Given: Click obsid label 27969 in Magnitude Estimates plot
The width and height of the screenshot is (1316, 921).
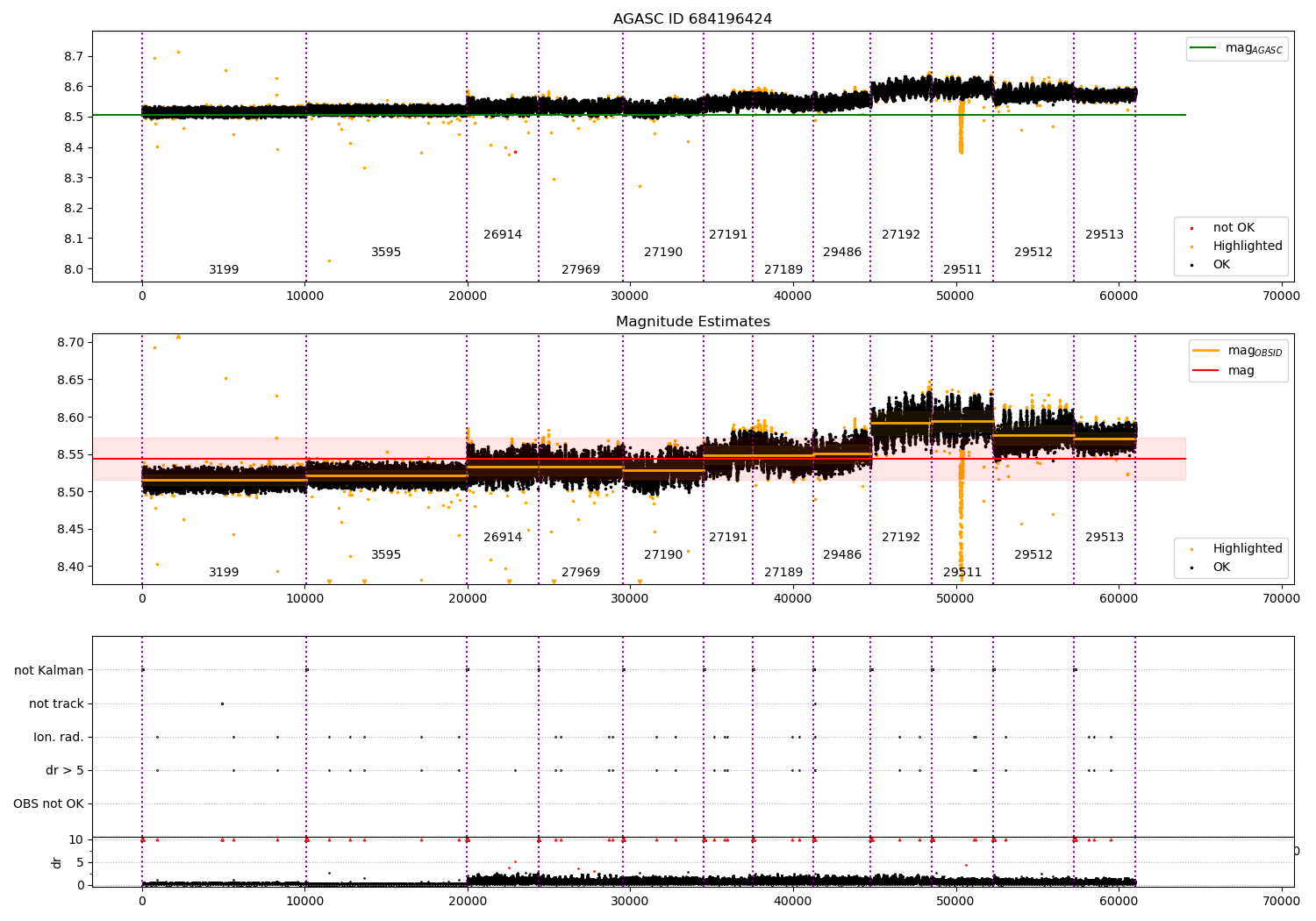Looking at the screenshot, I should tap(581, 573).
